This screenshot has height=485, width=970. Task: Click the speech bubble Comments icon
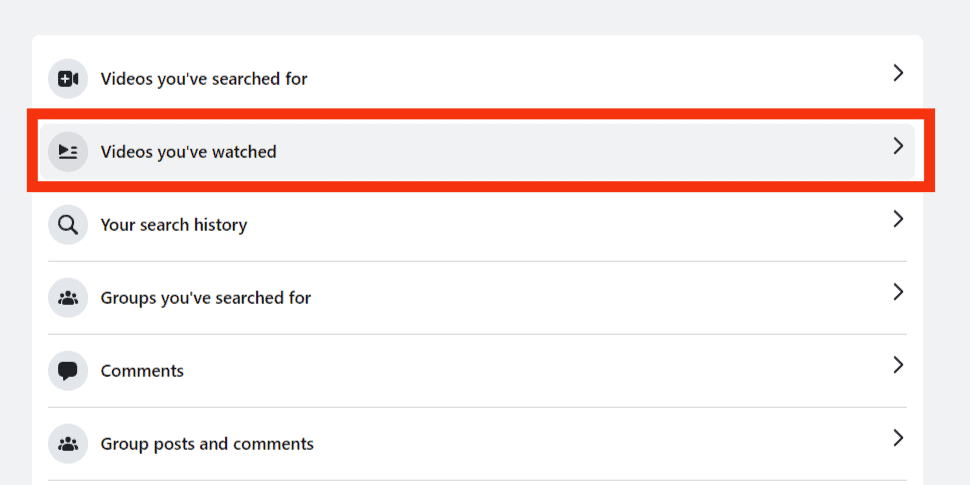click(68, 371)
